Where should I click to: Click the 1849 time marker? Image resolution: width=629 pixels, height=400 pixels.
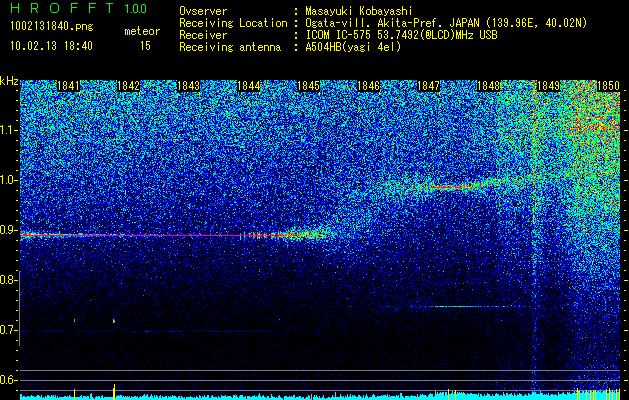coord(548,86)
